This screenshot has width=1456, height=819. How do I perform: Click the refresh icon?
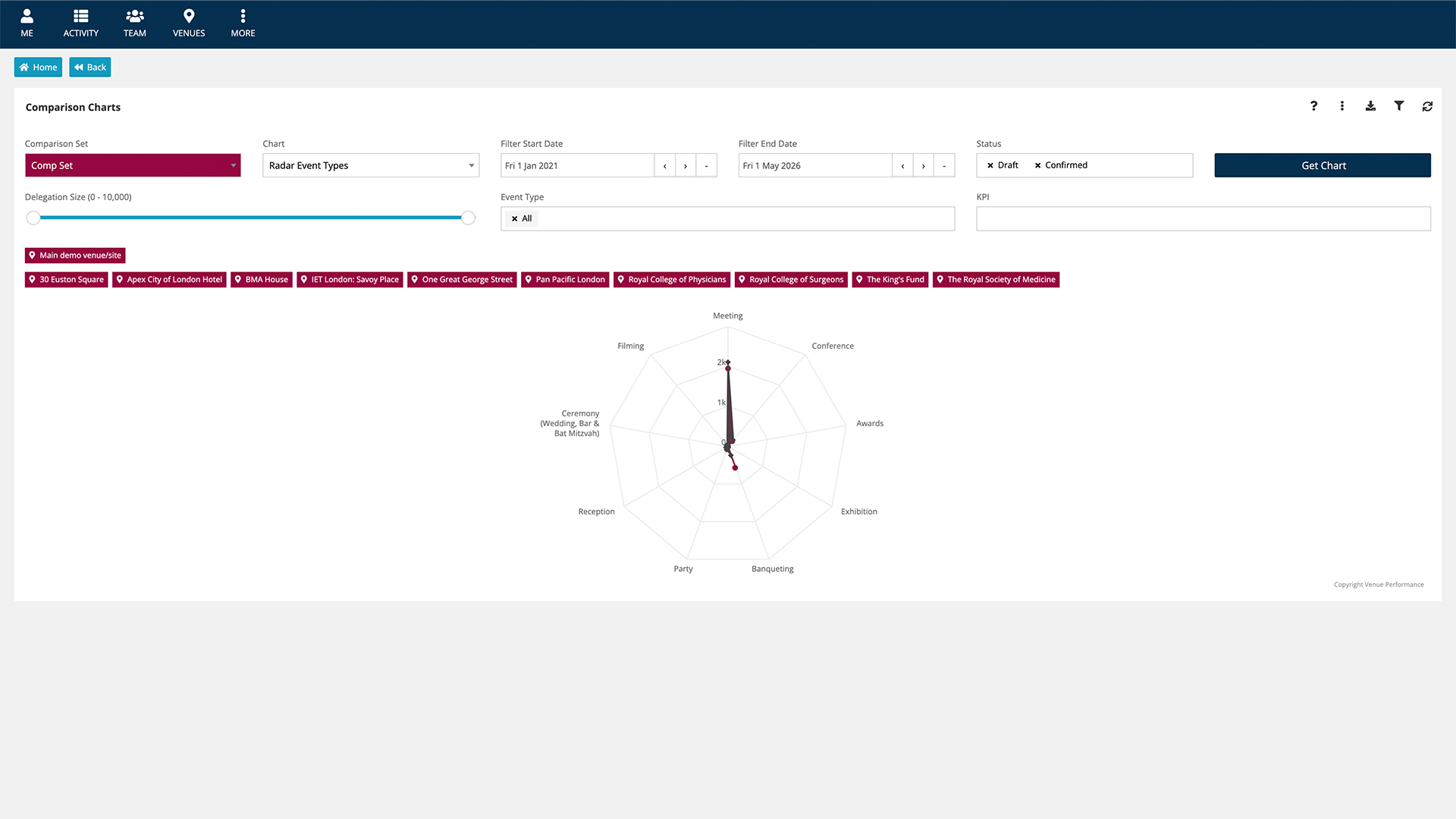(x=1427, y=106)
